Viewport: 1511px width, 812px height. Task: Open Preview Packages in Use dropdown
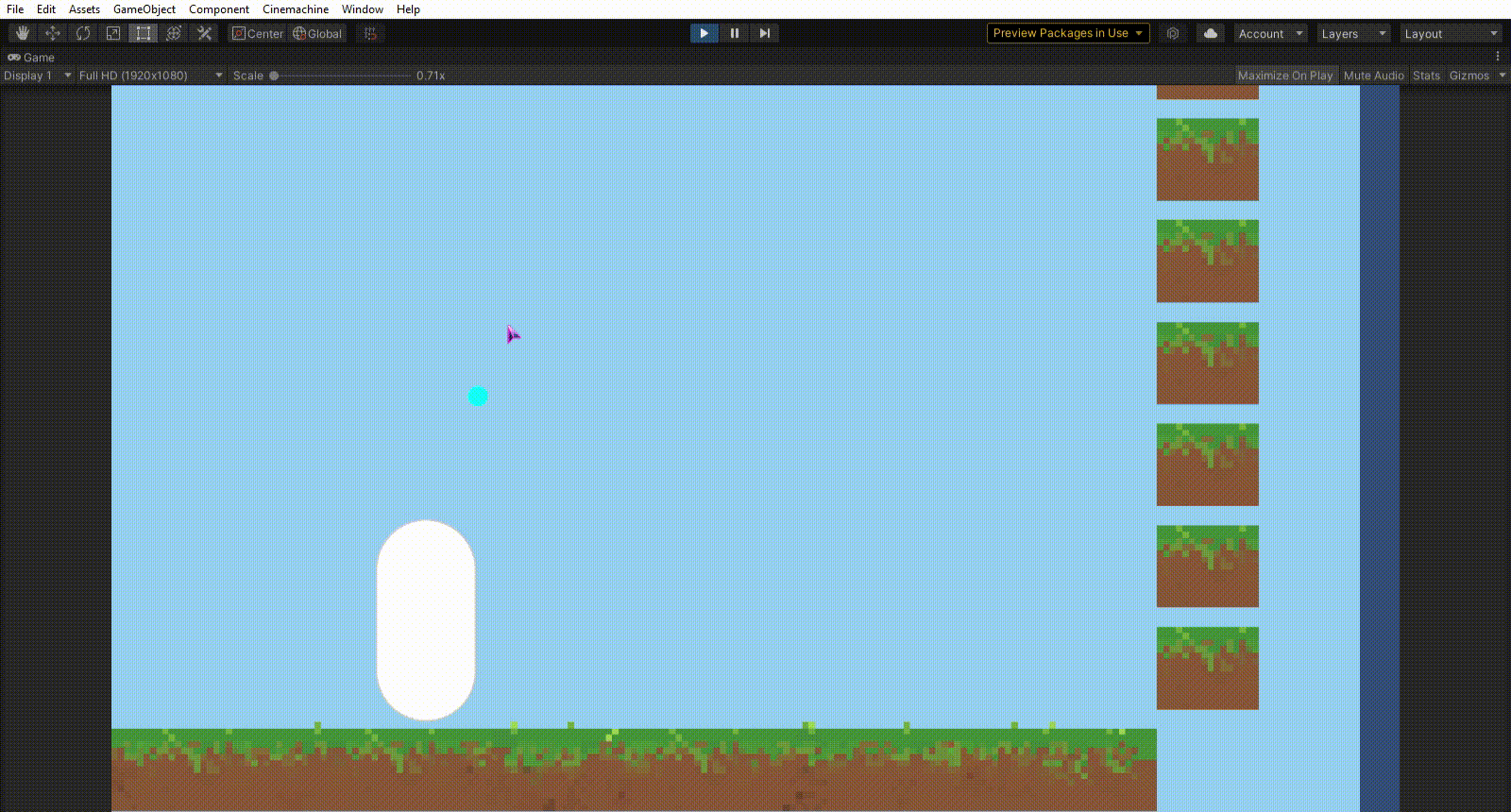pos(1068,33)
